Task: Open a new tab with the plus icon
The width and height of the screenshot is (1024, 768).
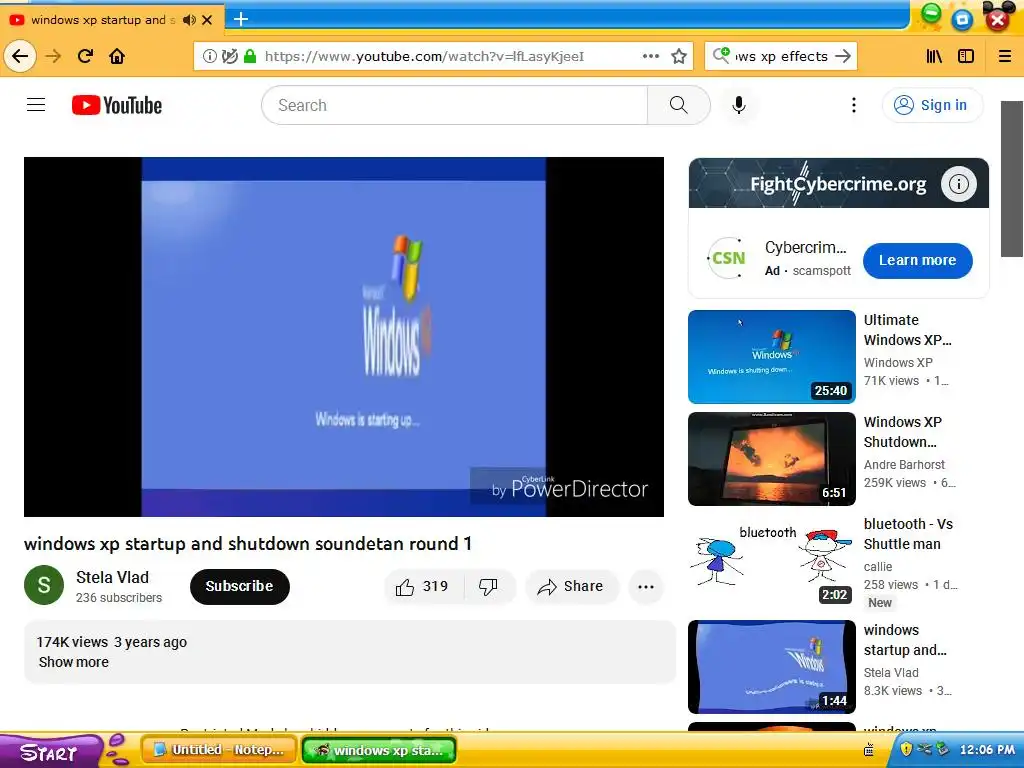Action: [241, 19]
